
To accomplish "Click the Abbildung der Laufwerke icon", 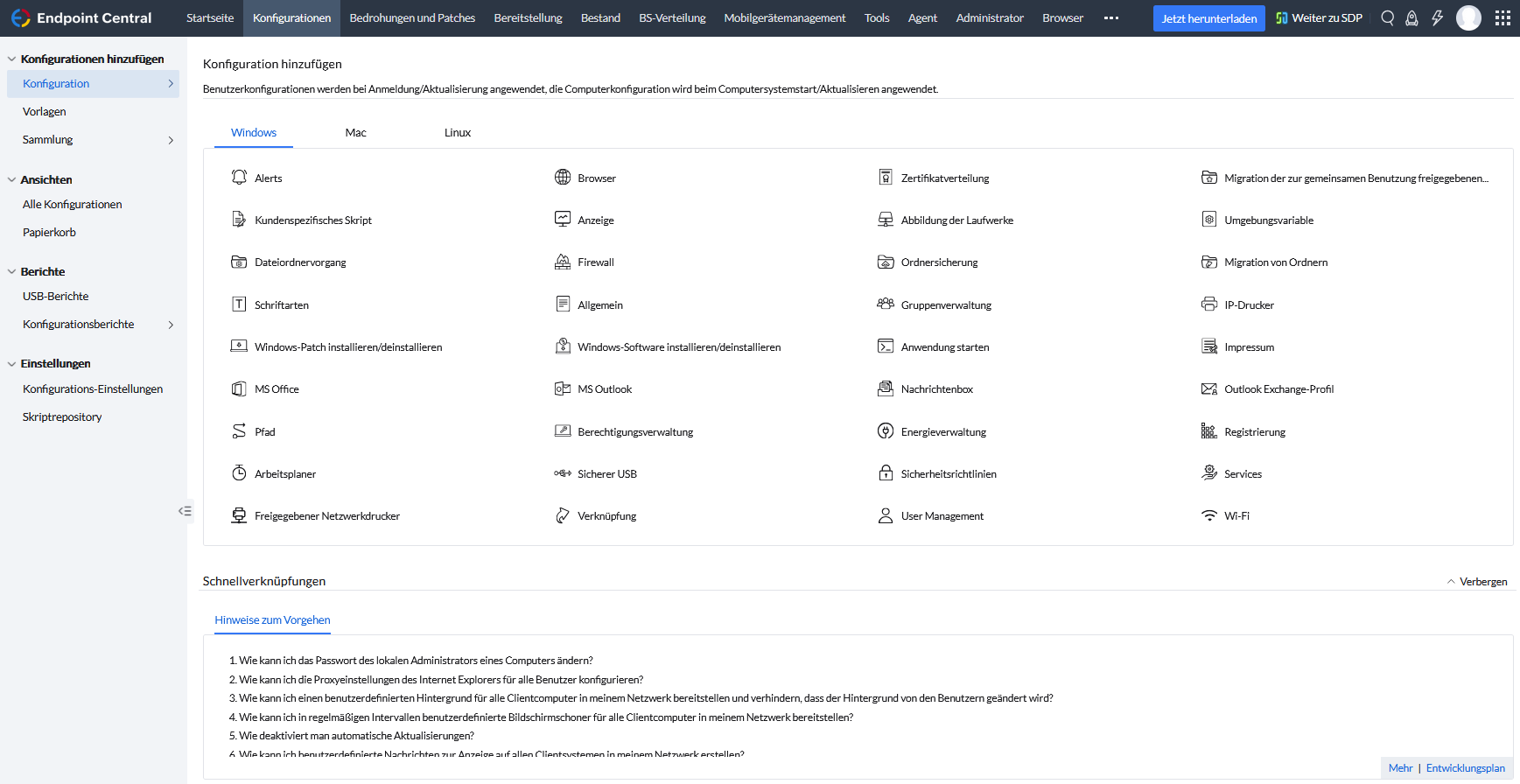I will coord(886,220).
